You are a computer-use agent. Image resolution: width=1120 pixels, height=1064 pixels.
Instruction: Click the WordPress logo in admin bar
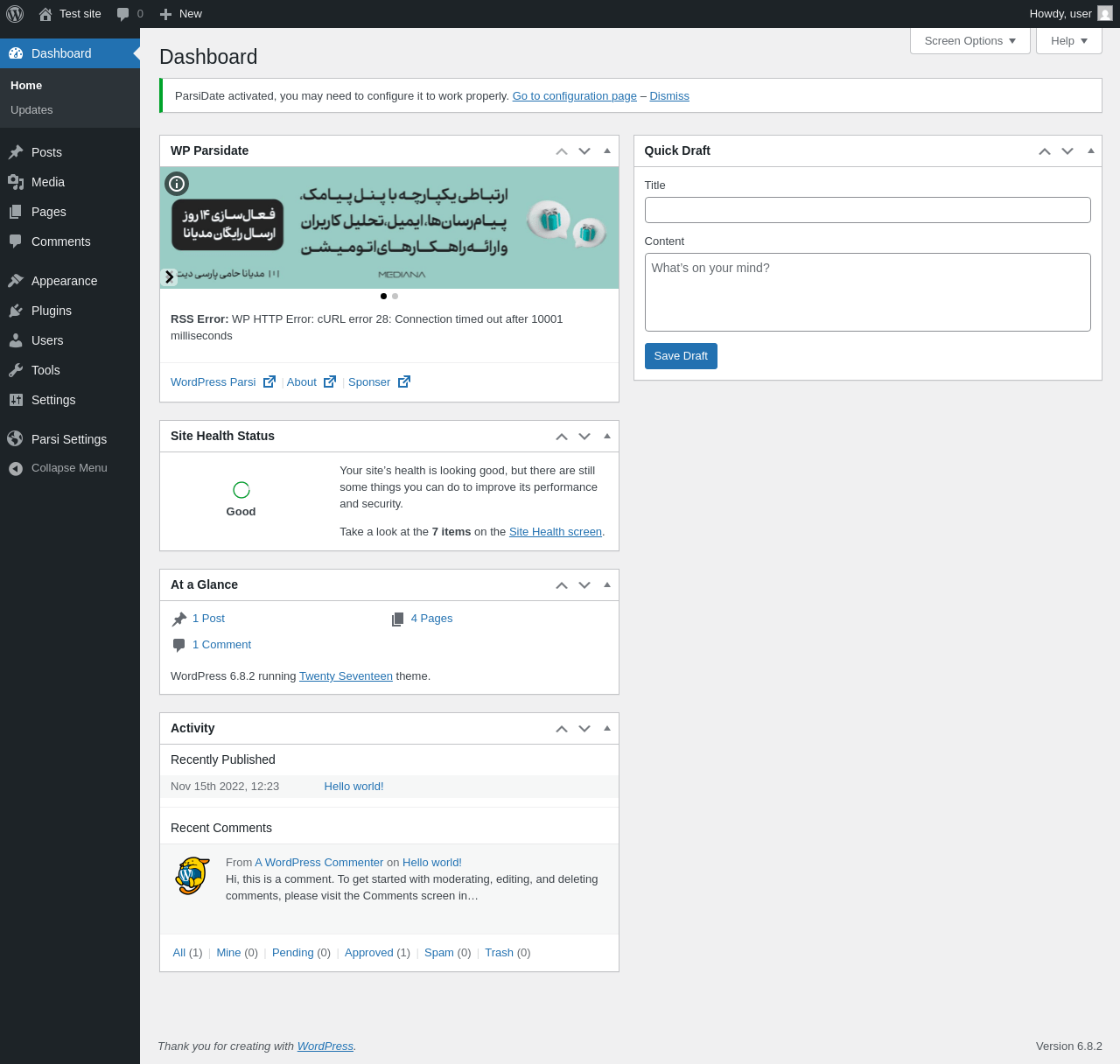(x=15, y=14)
